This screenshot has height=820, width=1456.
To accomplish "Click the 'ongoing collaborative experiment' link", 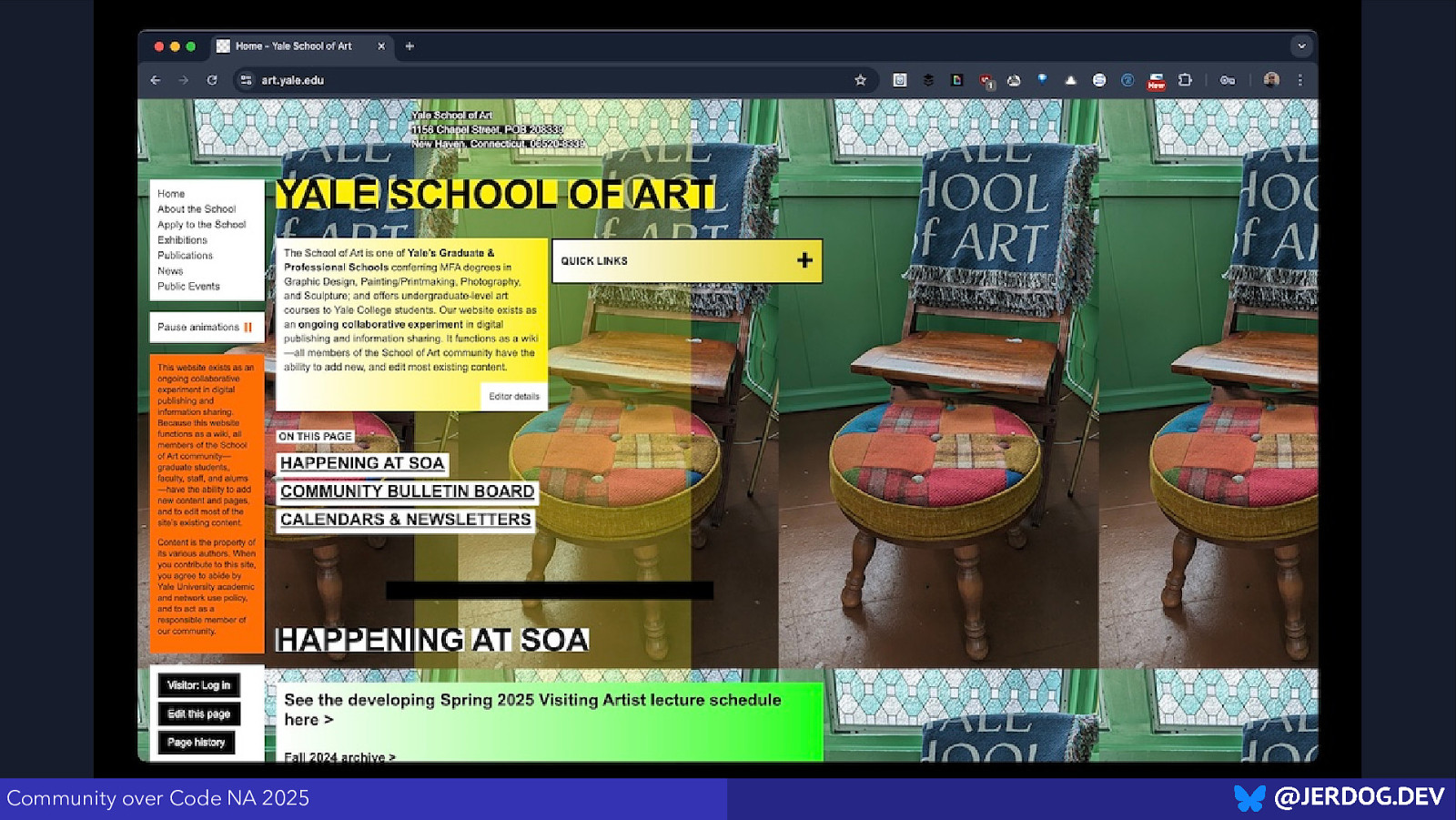I will (380, 325).
